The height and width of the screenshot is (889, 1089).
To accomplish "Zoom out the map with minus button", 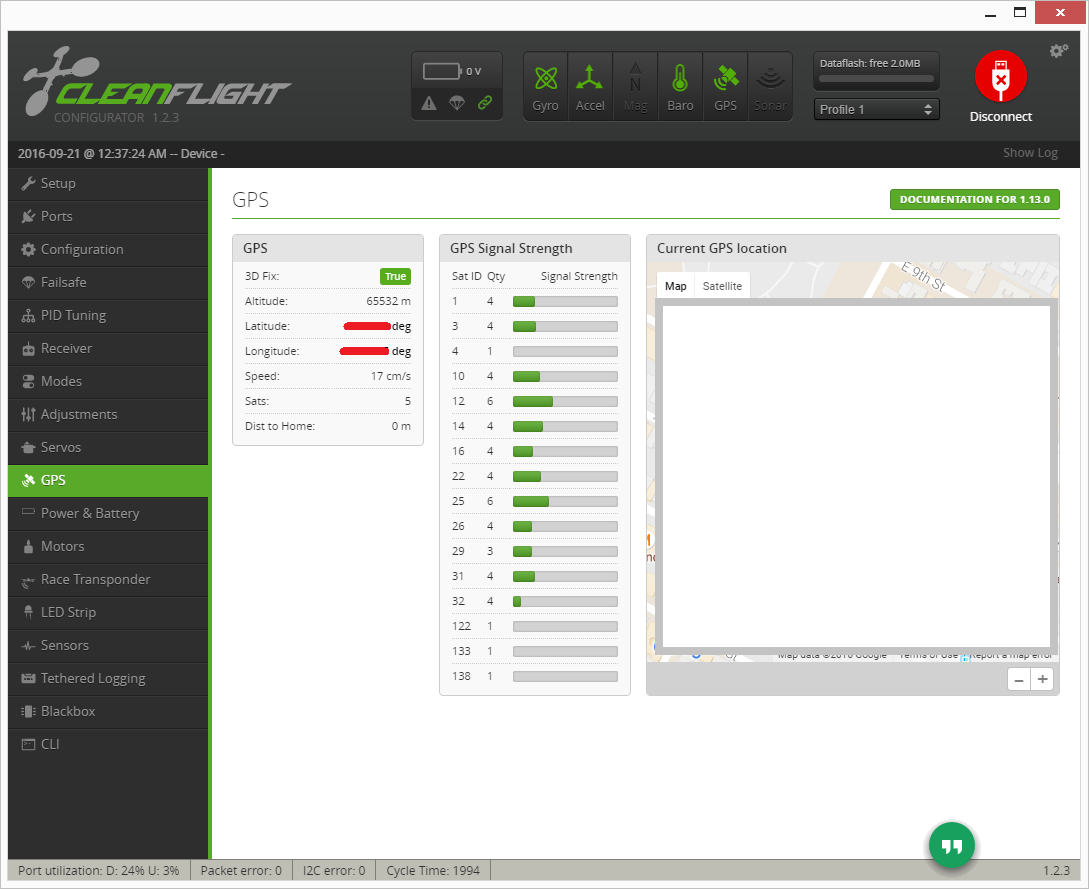I will click(1019, 680).
